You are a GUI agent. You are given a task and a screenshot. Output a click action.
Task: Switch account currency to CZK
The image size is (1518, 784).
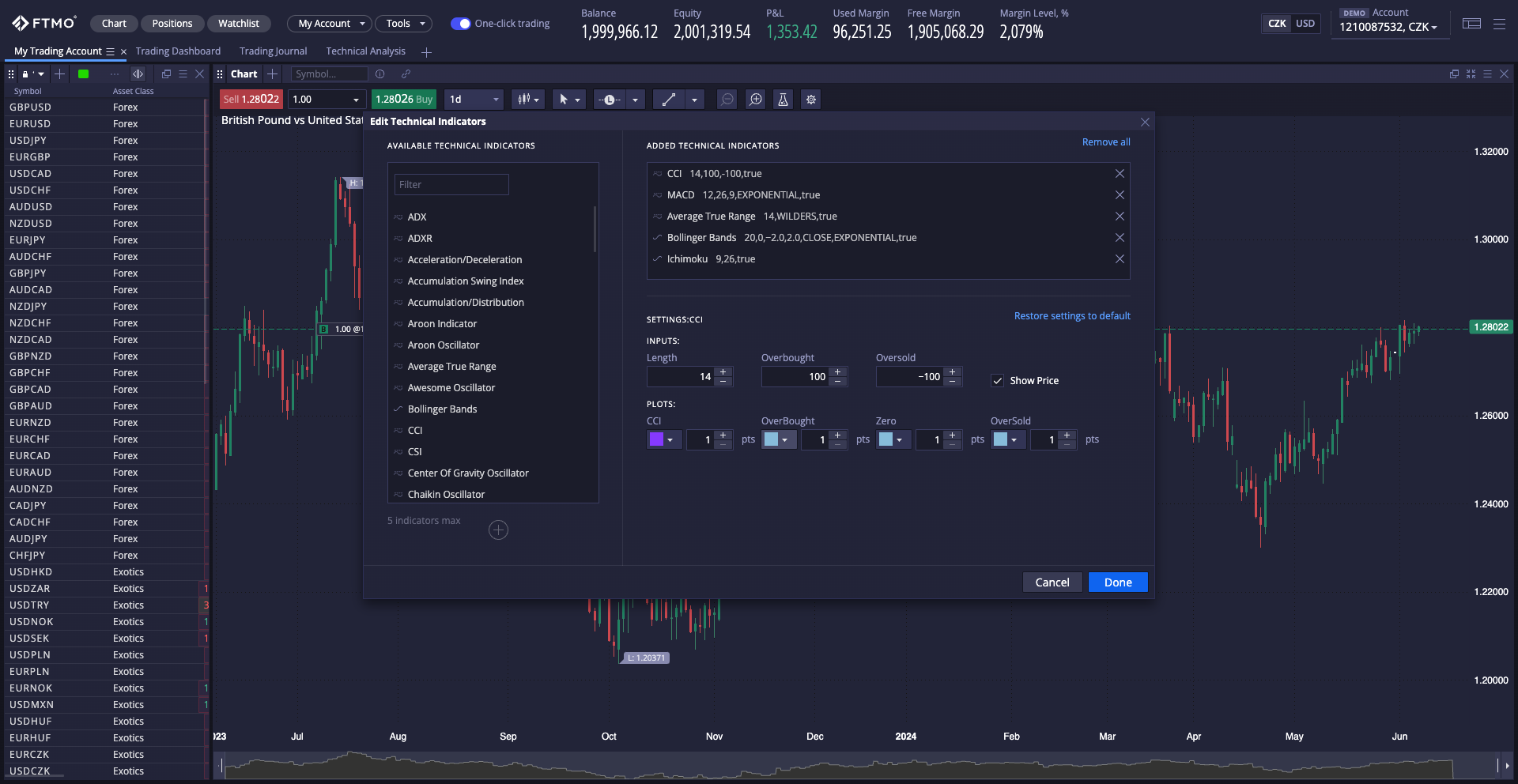click(x=1277, y=24)
